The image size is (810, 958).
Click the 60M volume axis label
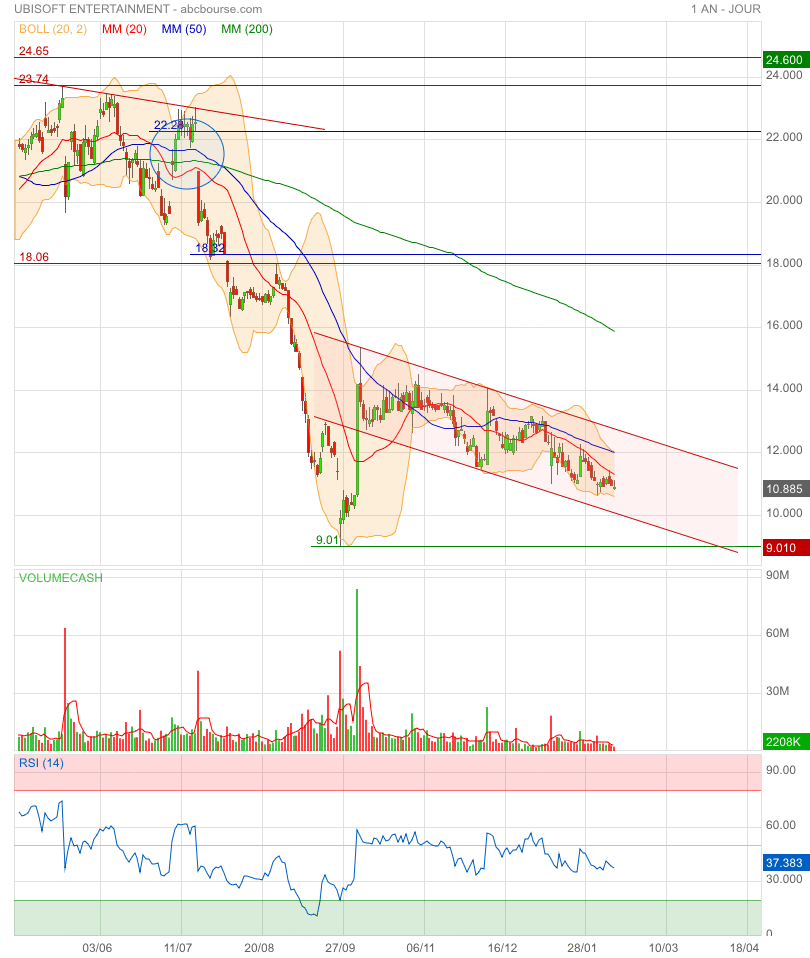tap(778, 633)
